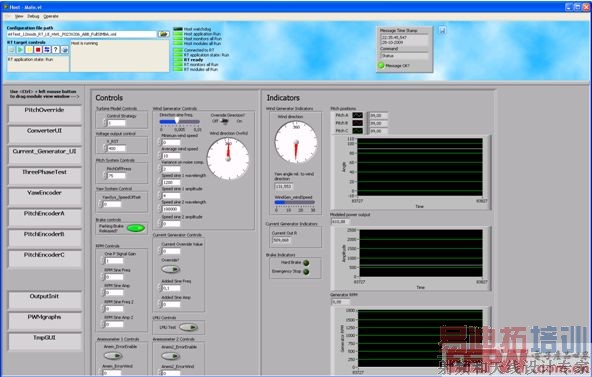Click the Pitch C plot legend icon

[358, 131]
